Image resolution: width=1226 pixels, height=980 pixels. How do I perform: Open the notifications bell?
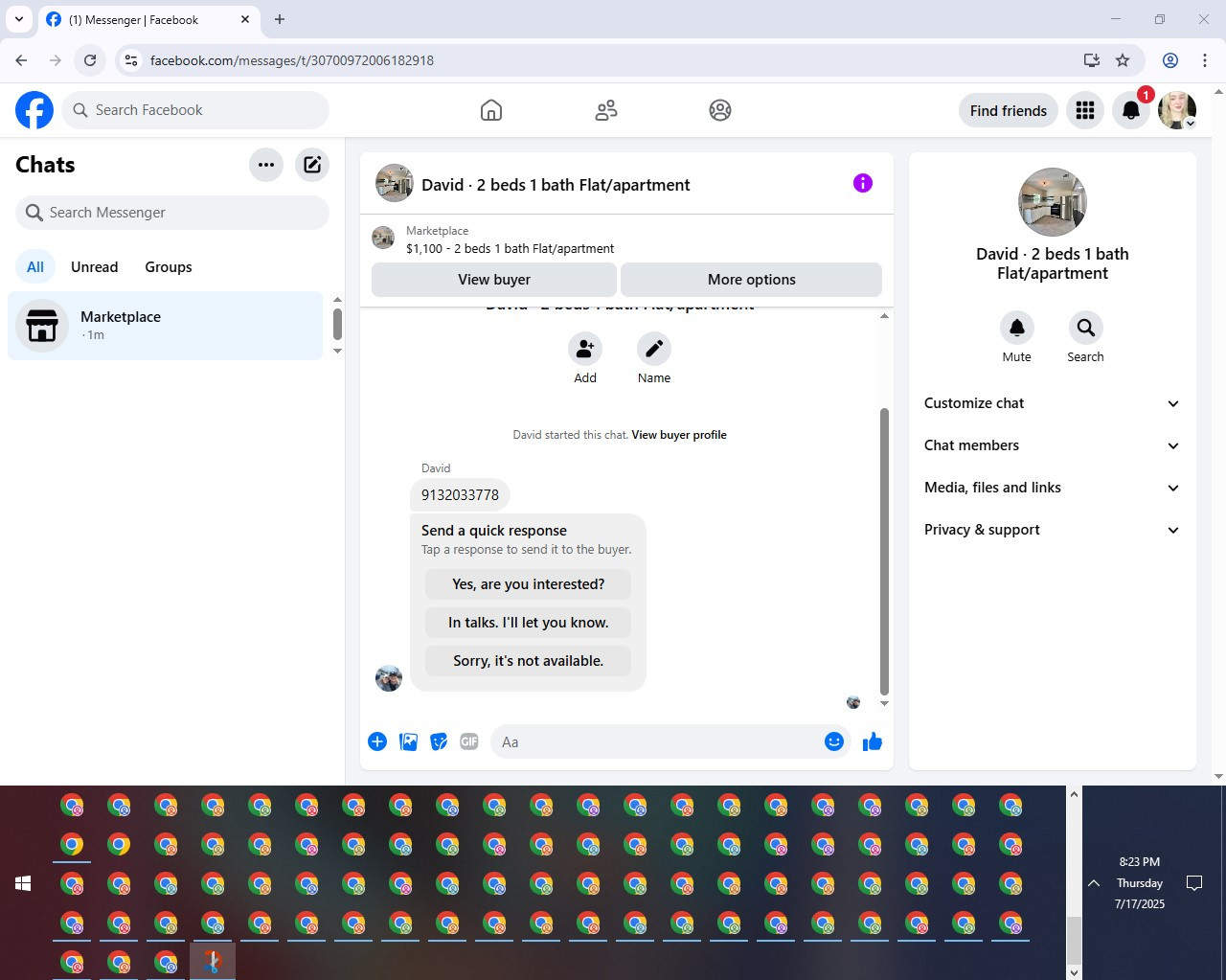click(1131, 111)
